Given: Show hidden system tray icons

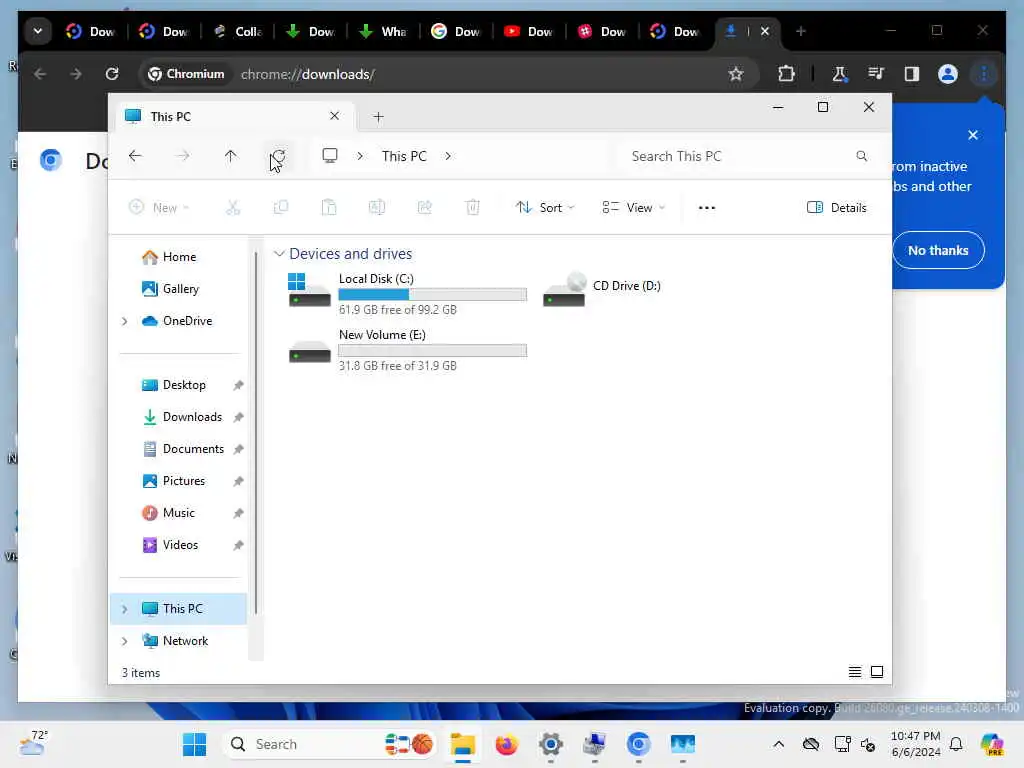Looking at the screenshot, I should coord(778,744).
